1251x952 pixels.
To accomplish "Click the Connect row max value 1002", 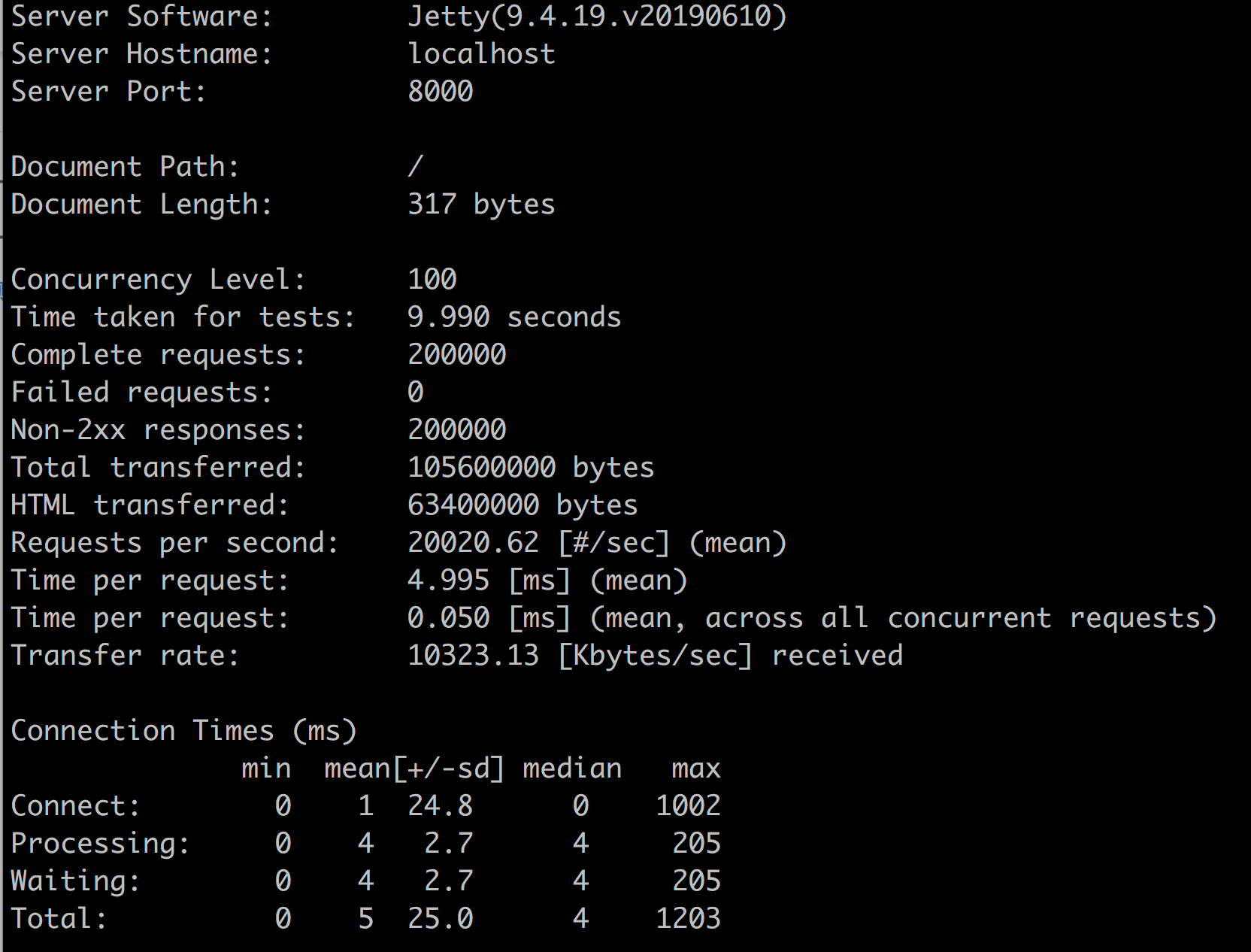I will pyautogui.click(x=688, y=806).
